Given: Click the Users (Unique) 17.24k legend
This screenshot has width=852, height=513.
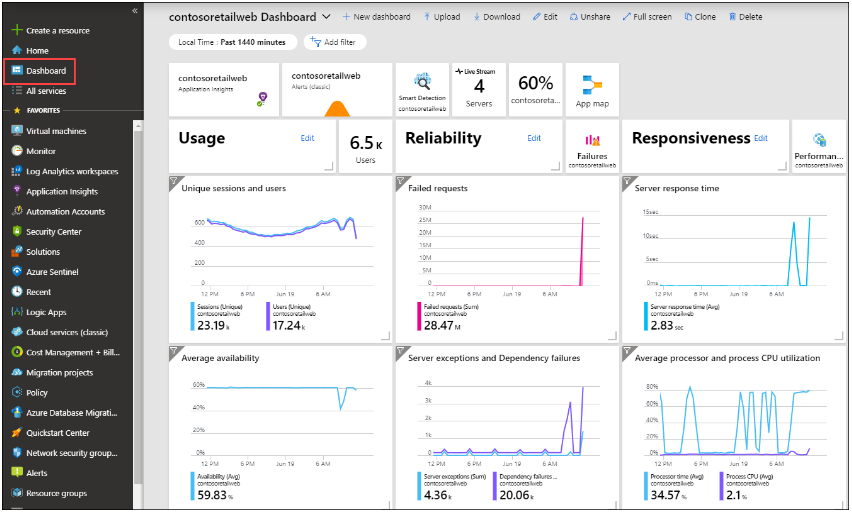Looking at the screenshot, I should point(291,317).
